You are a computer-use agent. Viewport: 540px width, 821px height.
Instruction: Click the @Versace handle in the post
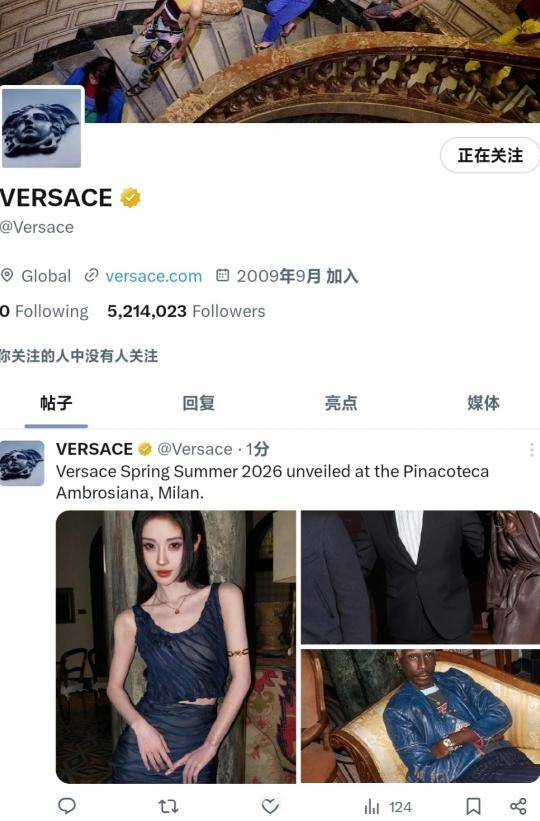point(195,449)
